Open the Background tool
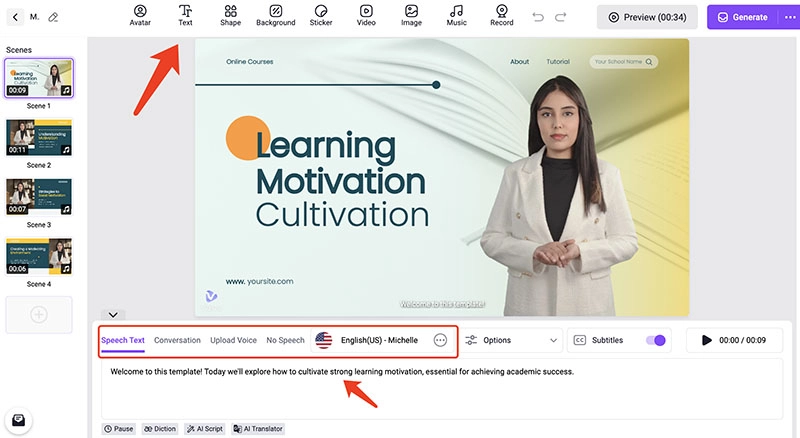 coord(275,15)
